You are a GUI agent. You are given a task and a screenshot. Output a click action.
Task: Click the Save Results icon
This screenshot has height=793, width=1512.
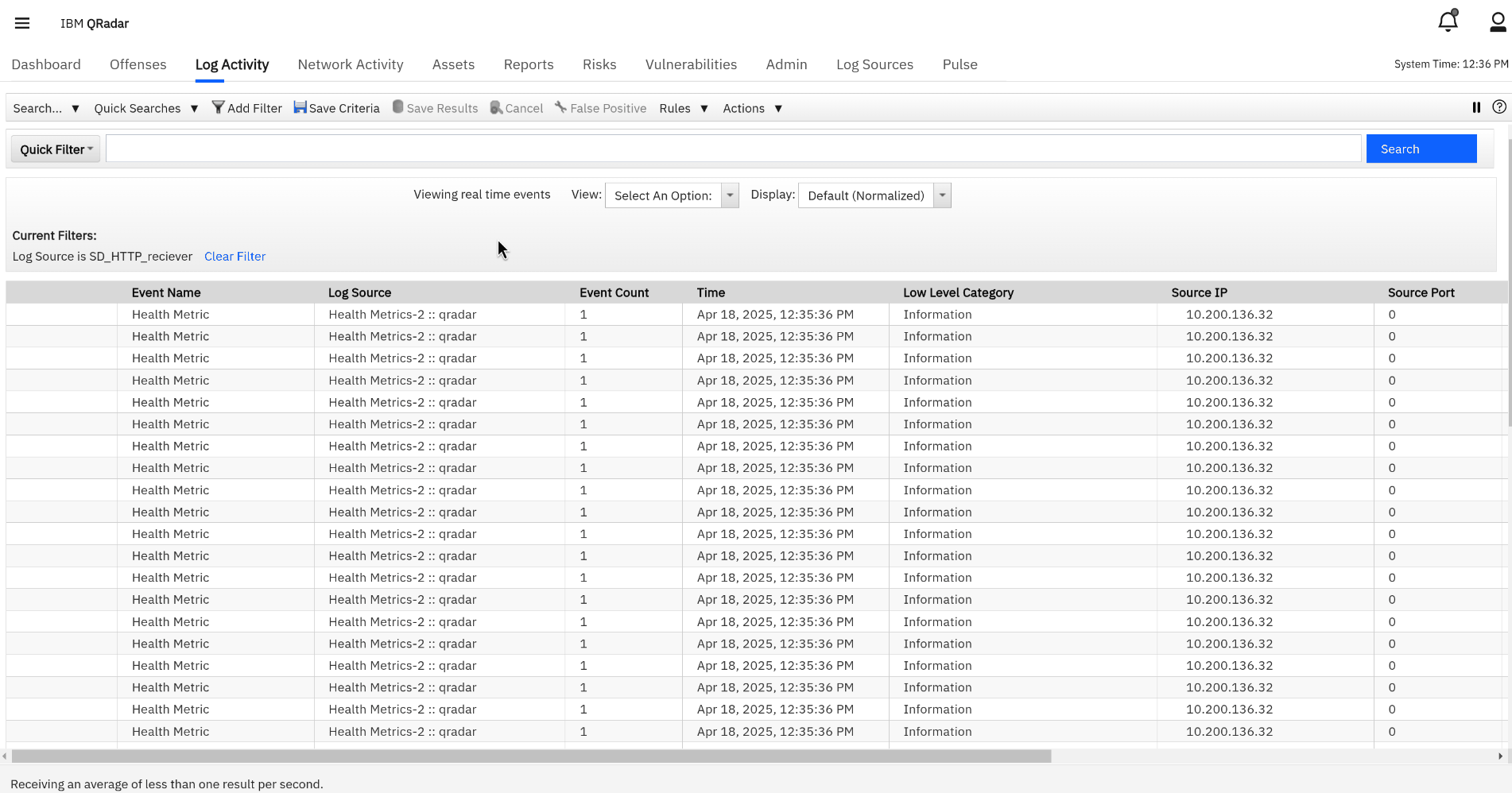(x=397, y=107)
